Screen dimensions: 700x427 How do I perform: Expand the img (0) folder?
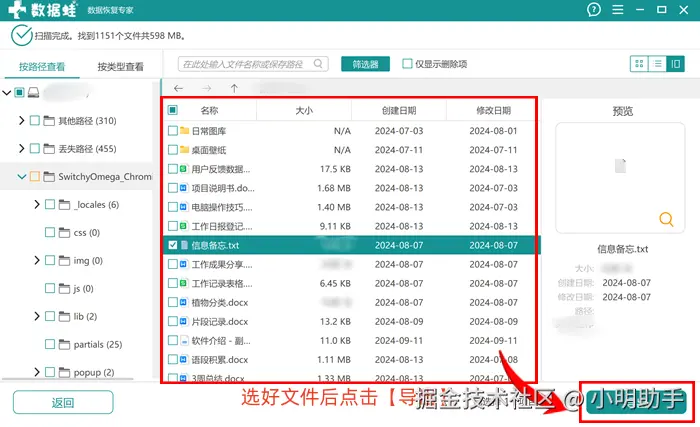click(x=37, y=260)
